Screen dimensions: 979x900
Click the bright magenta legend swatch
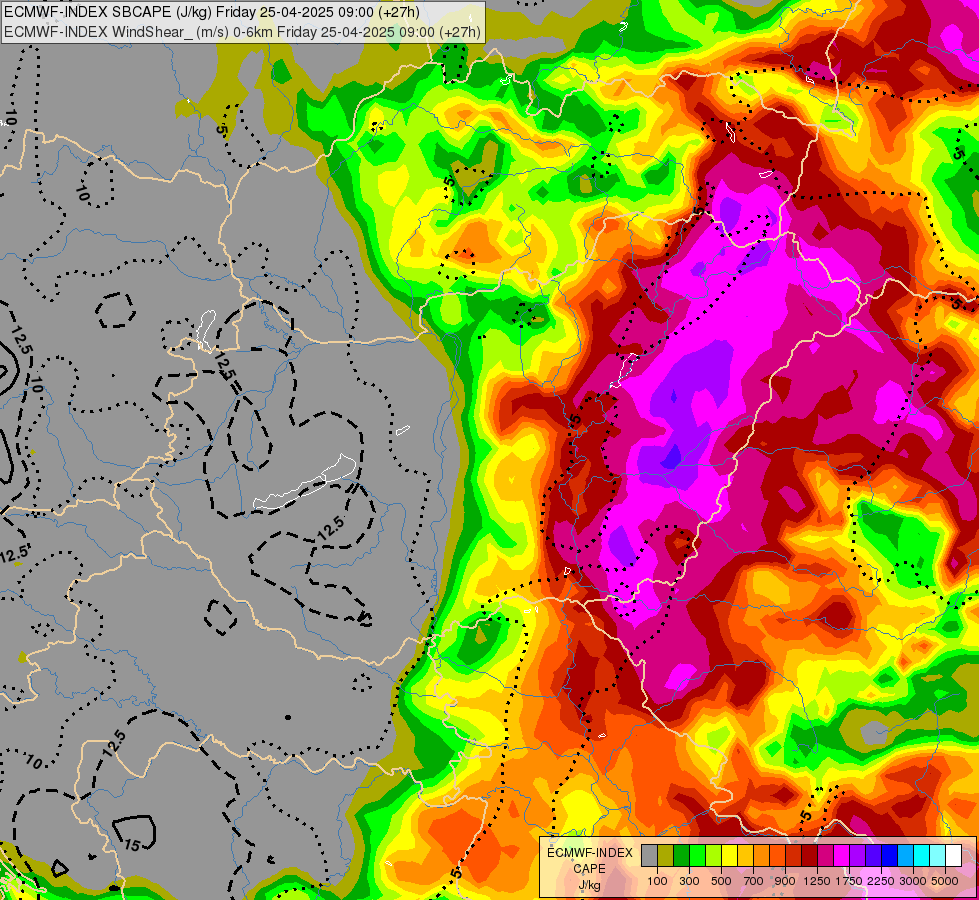pyautogui.click(x=842, y=856)
